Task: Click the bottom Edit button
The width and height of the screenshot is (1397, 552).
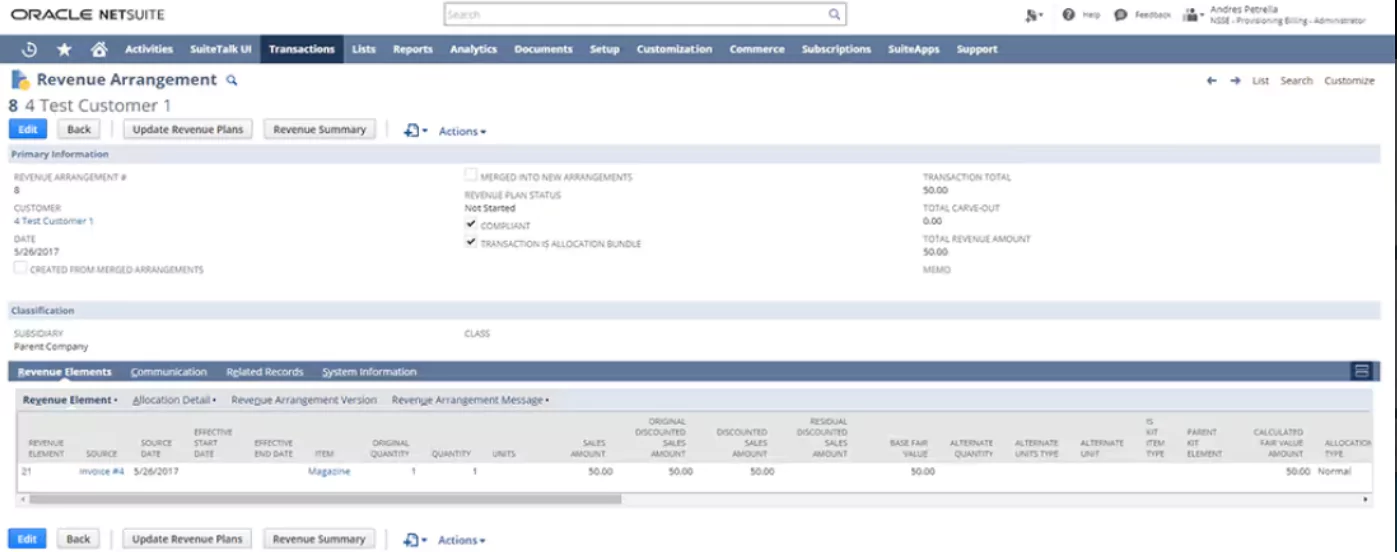Action: 27,539
